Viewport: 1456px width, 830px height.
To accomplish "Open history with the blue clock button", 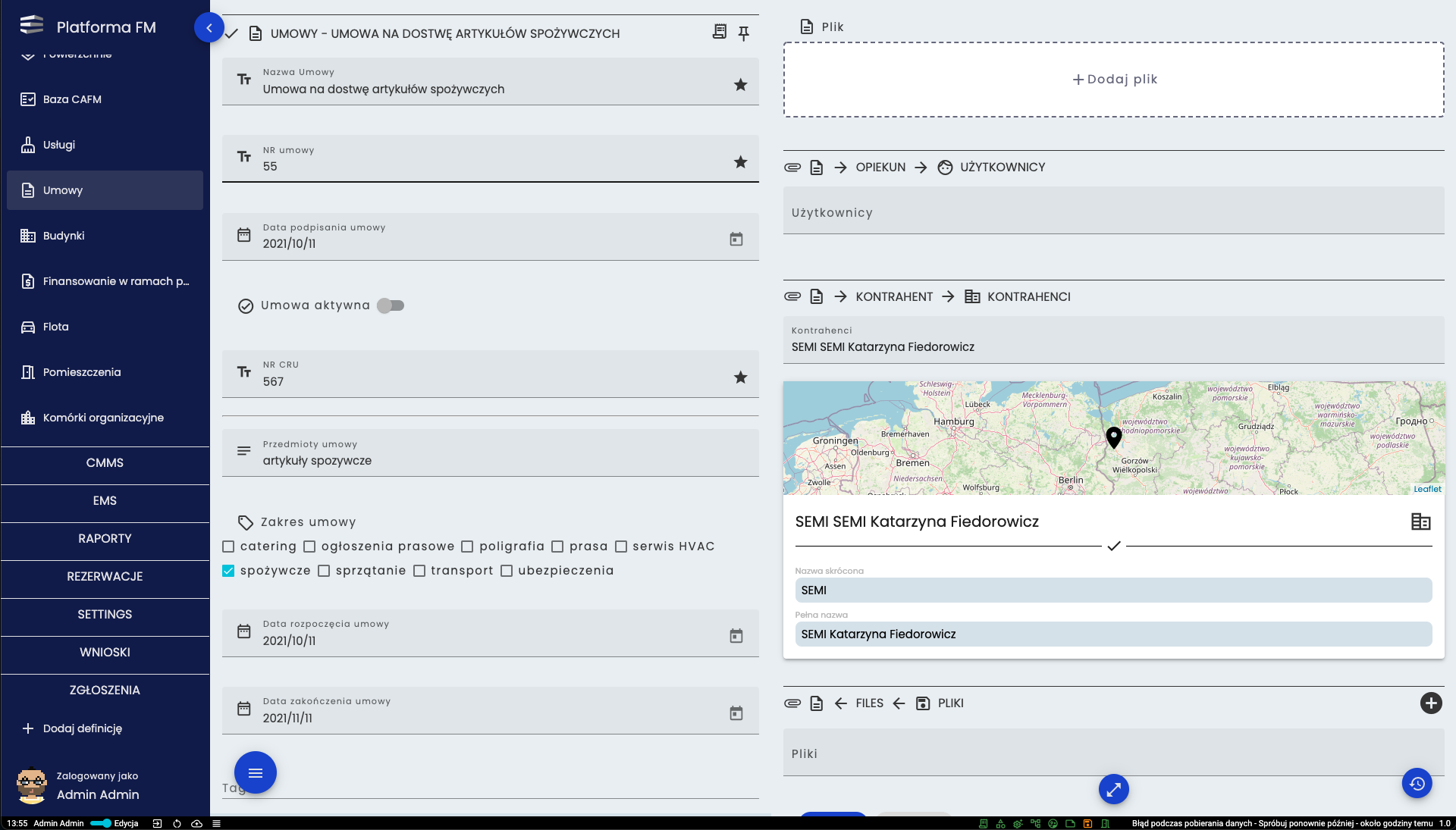I will [1417, 784].
